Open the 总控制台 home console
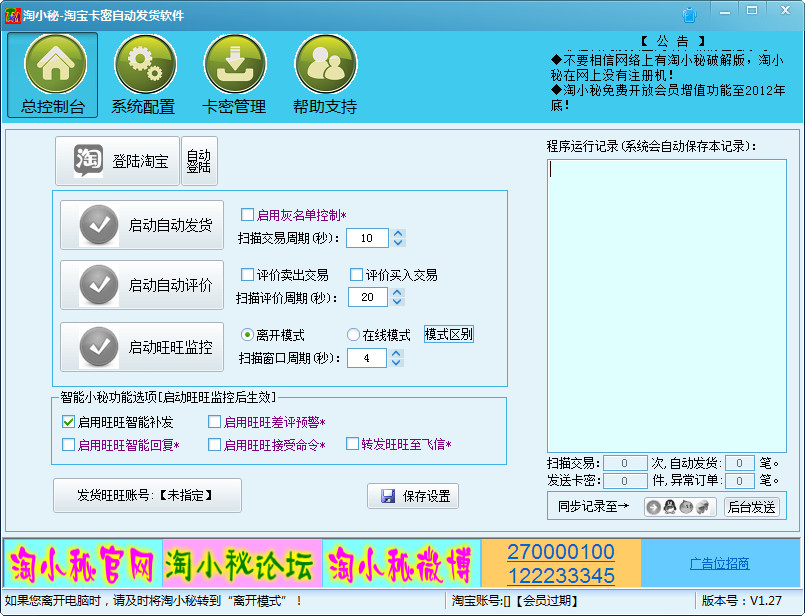Screen dimensions: 805x616 [x=53, y=75]
